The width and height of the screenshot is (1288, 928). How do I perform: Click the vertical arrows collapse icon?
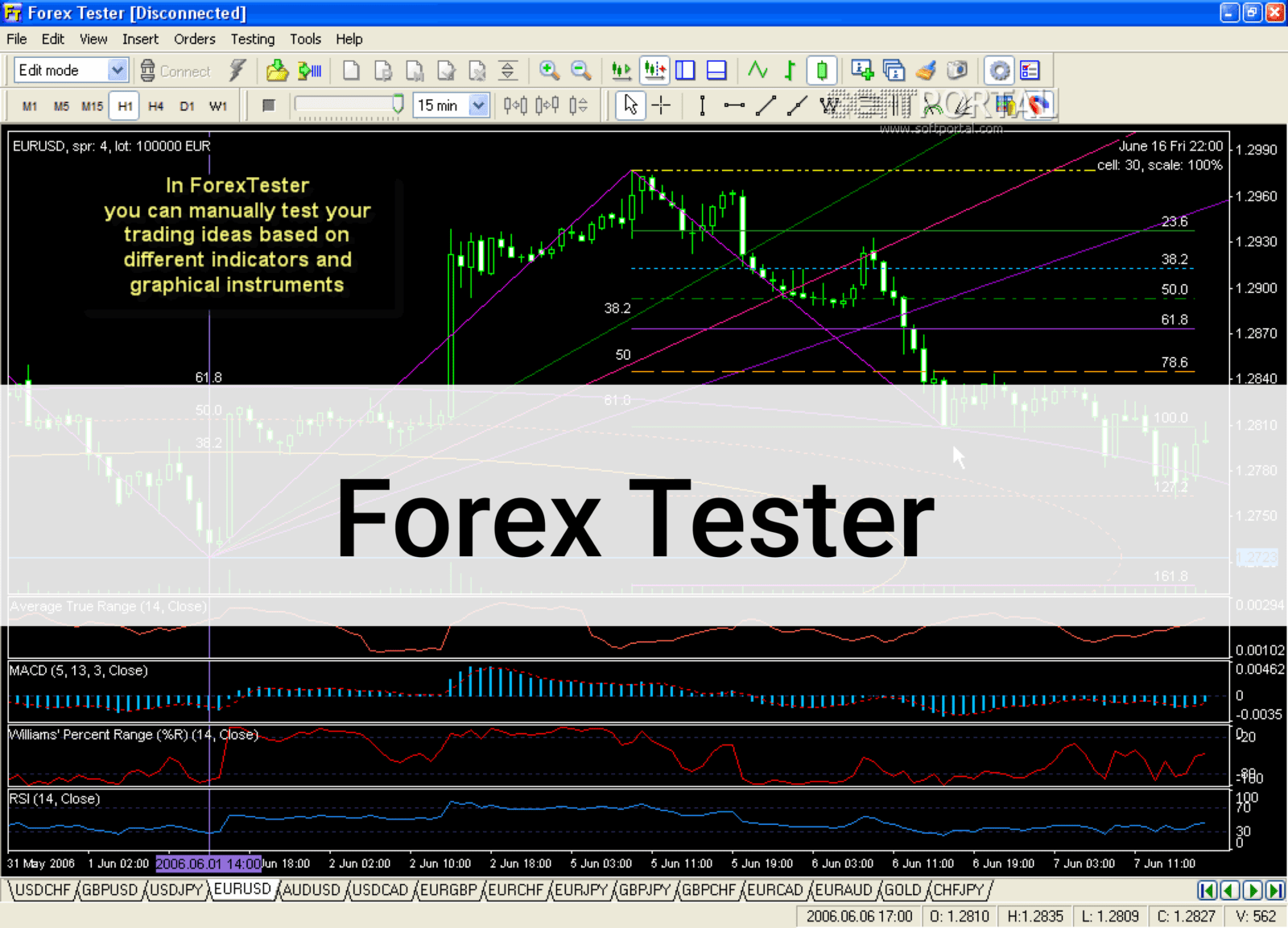(x=508, y=71)
